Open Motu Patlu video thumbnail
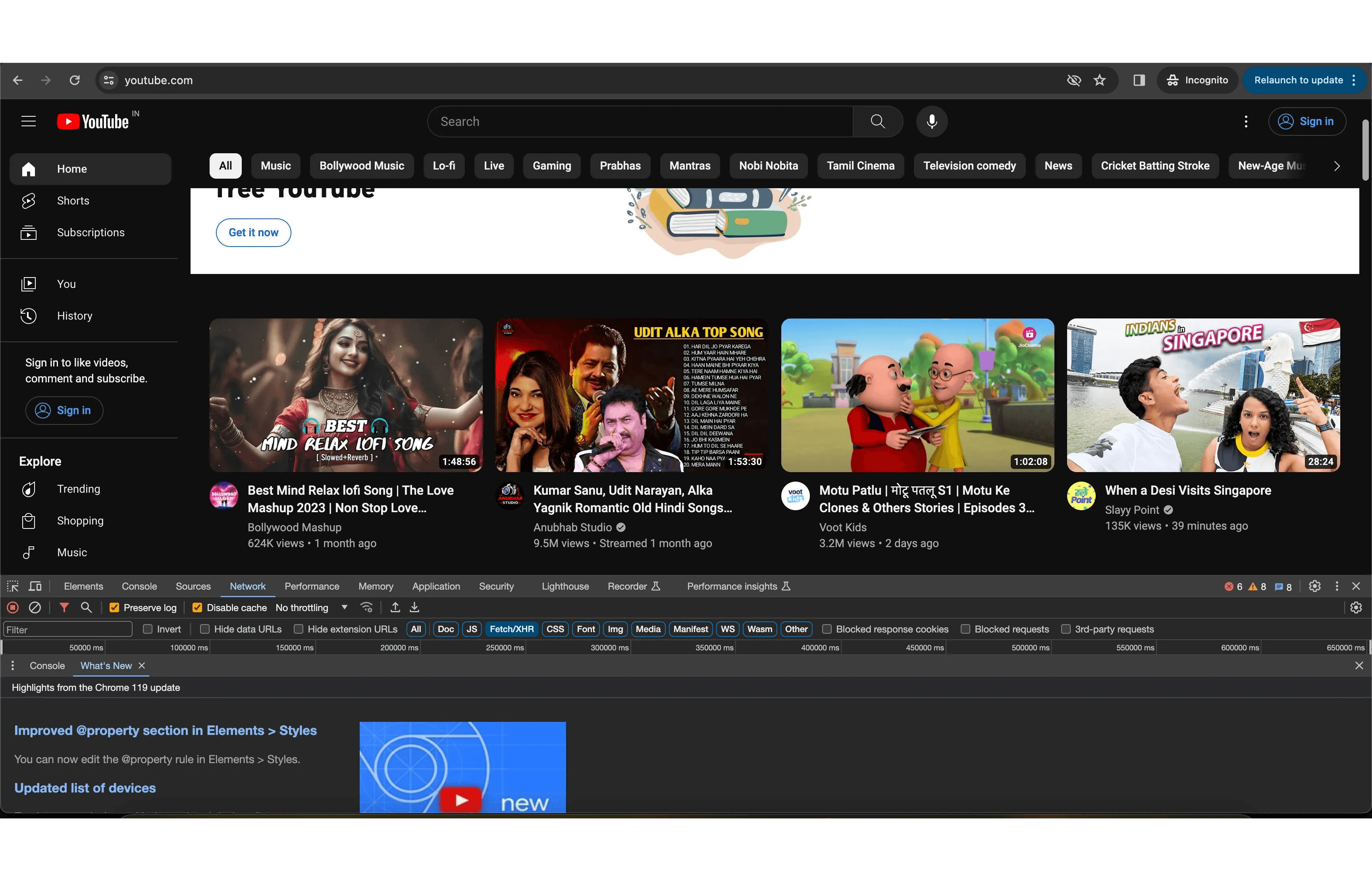Image resolution: width=1372 pixels, height=887 pixels. point(917,395)
